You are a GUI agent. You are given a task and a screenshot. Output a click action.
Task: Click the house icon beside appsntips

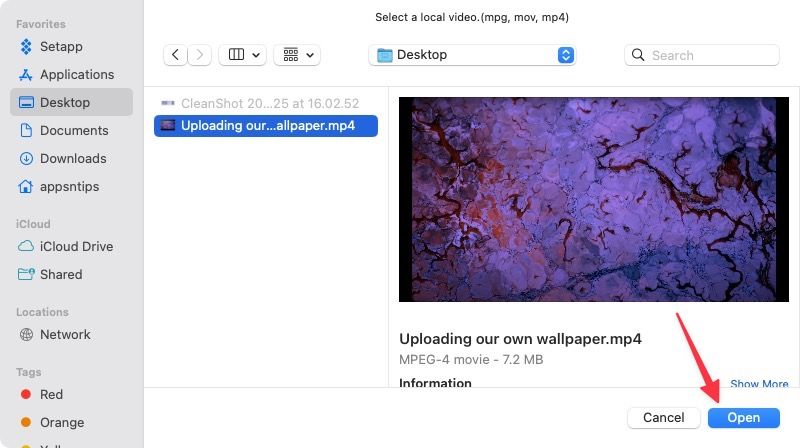tap(26, 186)
